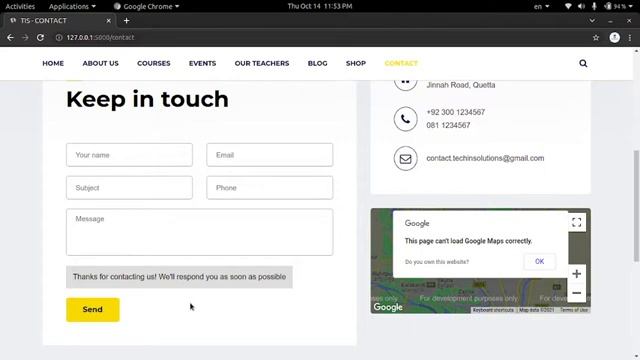640x360 pixels.
Task: Open the Activities overview
Action: [x=20, y=6]
